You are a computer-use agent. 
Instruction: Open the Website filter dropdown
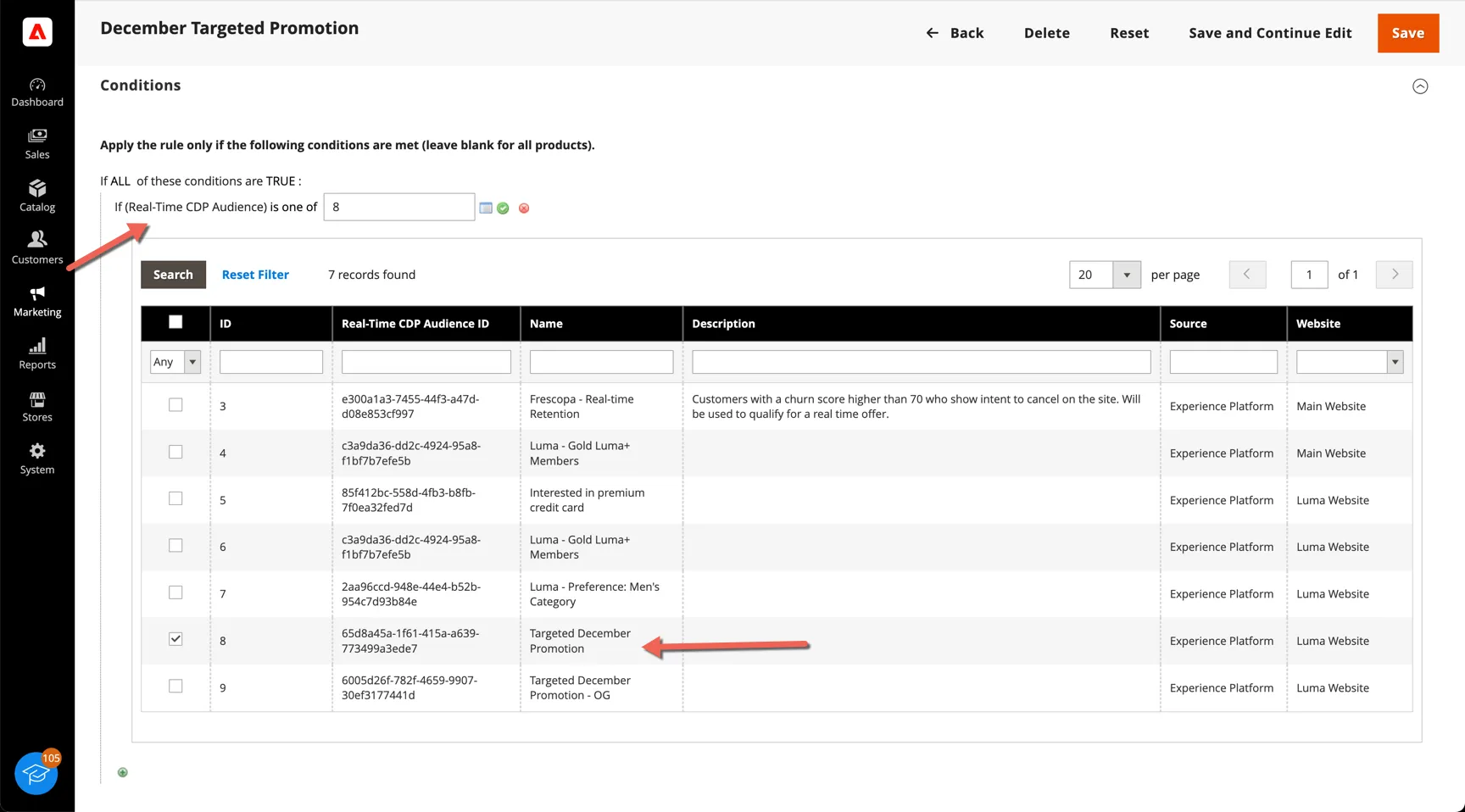coord(1350,362)
